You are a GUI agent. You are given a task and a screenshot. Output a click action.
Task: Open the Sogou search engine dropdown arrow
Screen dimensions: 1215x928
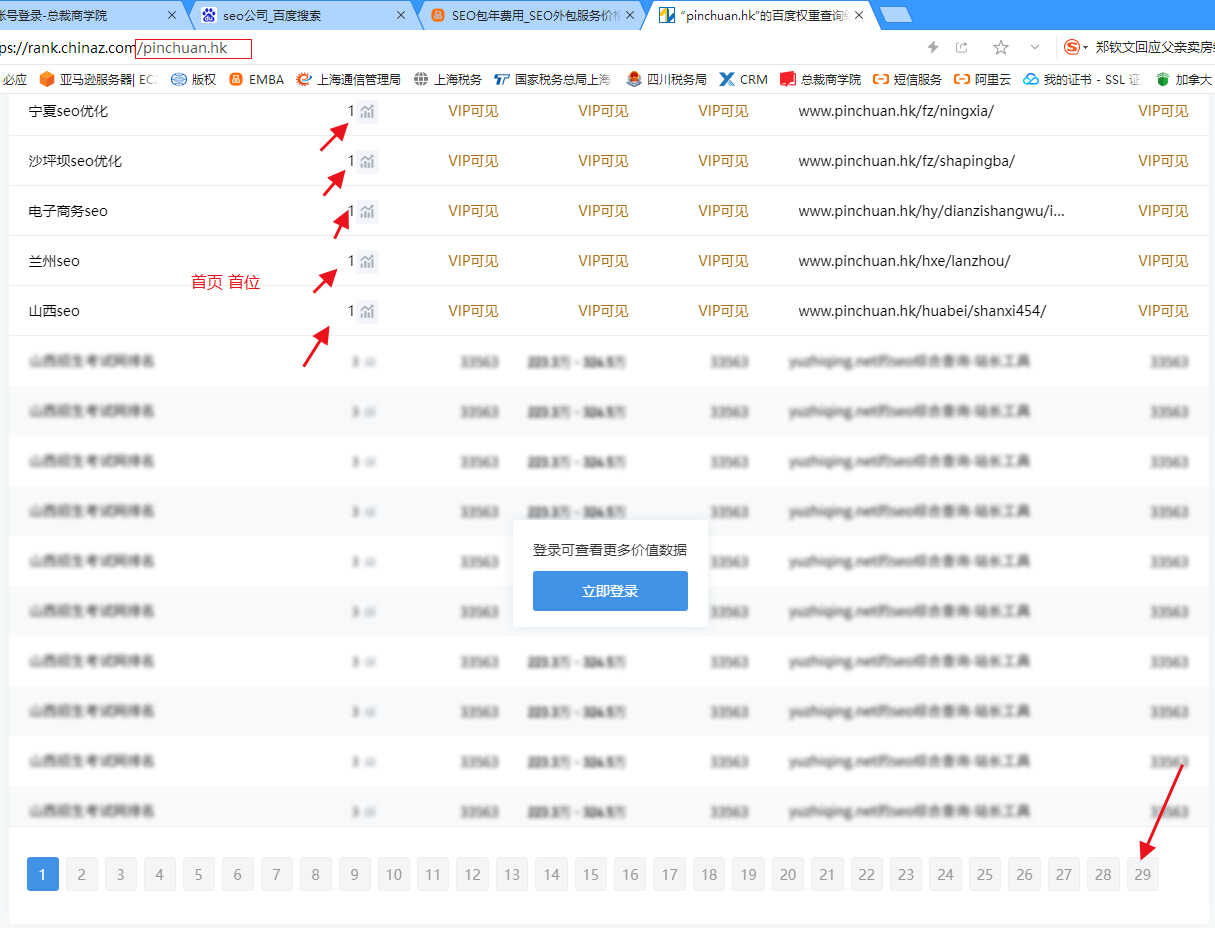(1086, 48)
